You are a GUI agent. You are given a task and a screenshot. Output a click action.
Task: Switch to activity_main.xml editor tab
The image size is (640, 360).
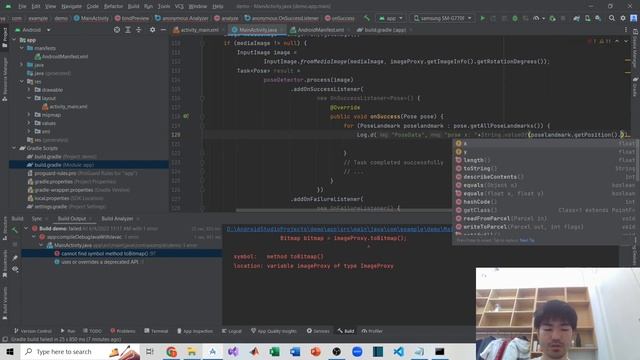[x=198, y=30]
